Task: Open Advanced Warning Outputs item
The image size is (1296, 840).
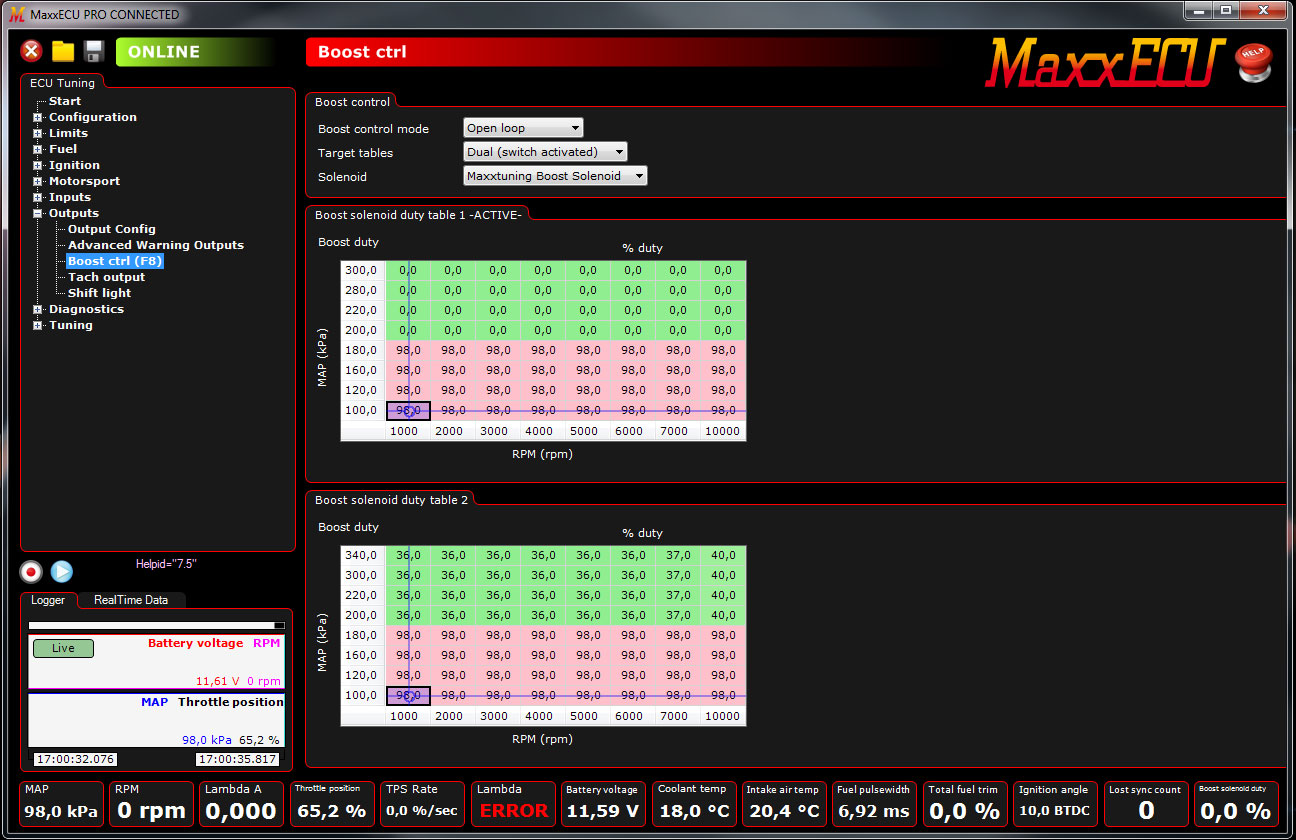Action: [156, 245]
